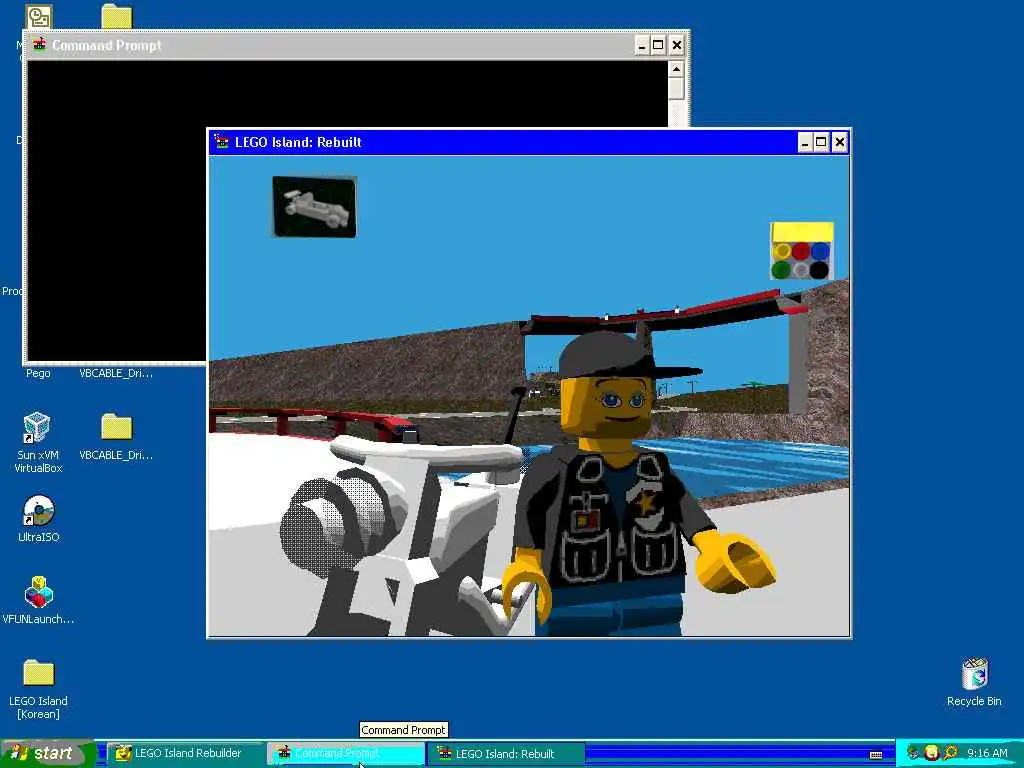Switch to Command Prompt taskbar button
Screen dimensions: 1024x768
[345, 753]
